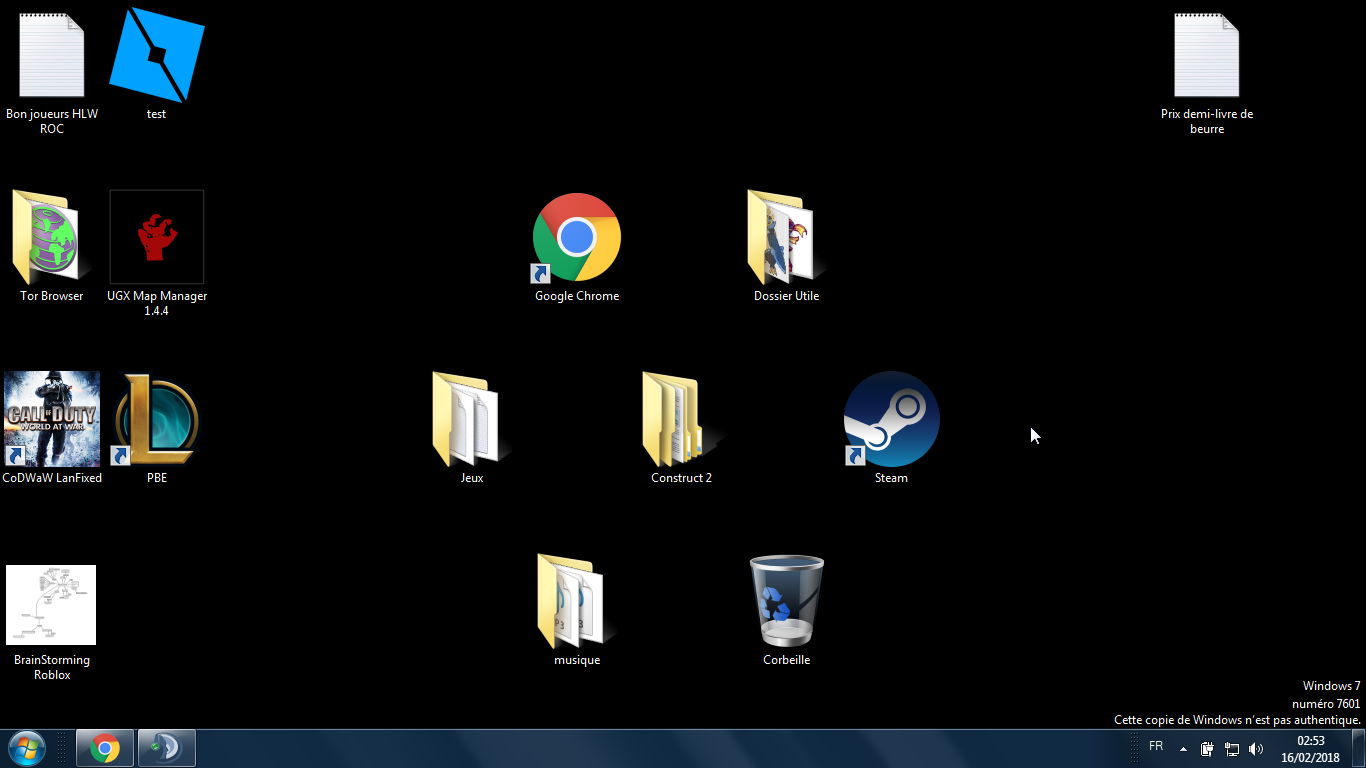1366x768 pixels.
Task: Click the FR language indicator
Action: tap(1156, 746)
